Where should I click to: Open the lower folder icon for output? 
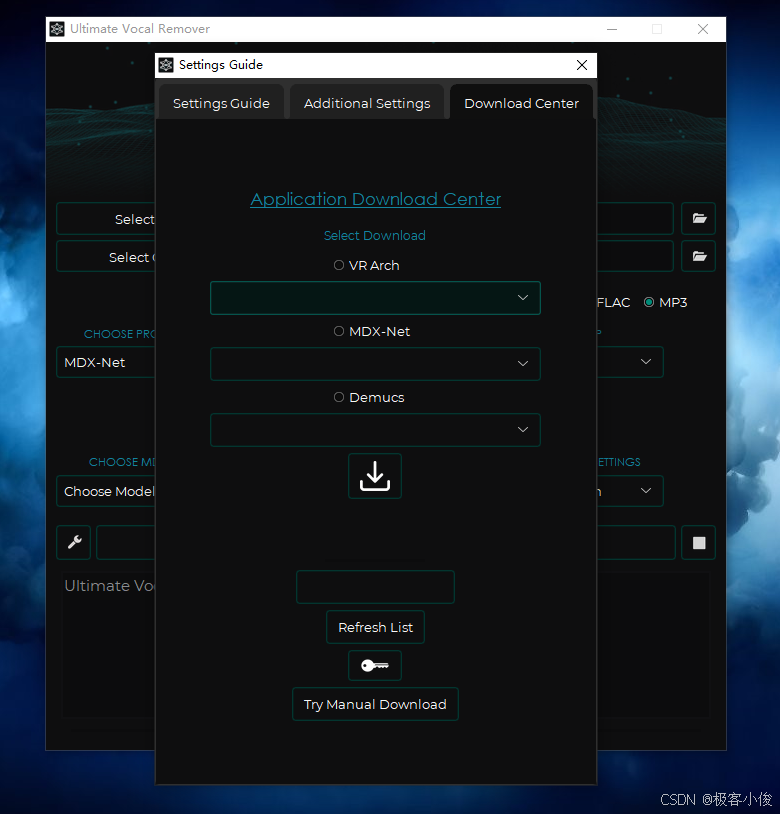[x=699, y=256]
